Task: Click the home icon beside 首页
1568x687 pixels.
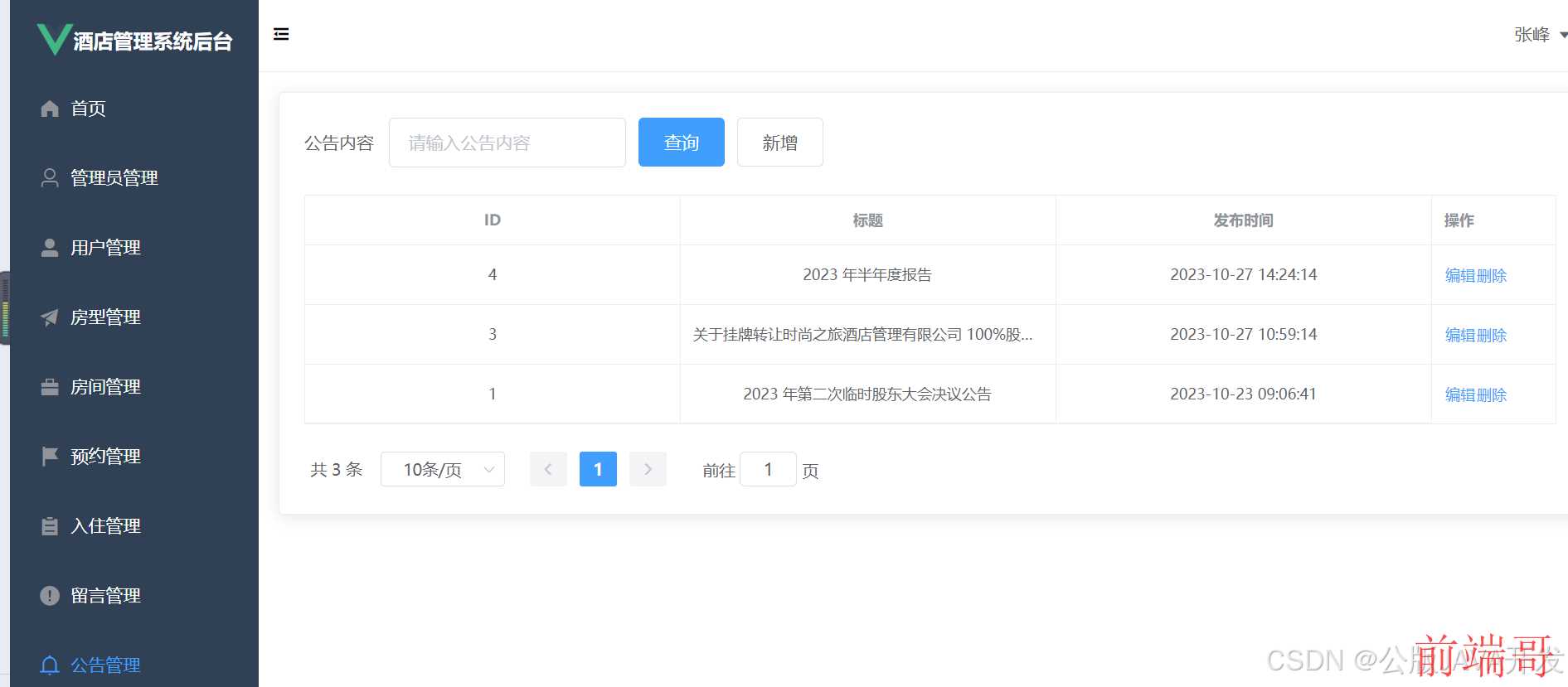Action: pyautogui.click(x=50, y=109)
